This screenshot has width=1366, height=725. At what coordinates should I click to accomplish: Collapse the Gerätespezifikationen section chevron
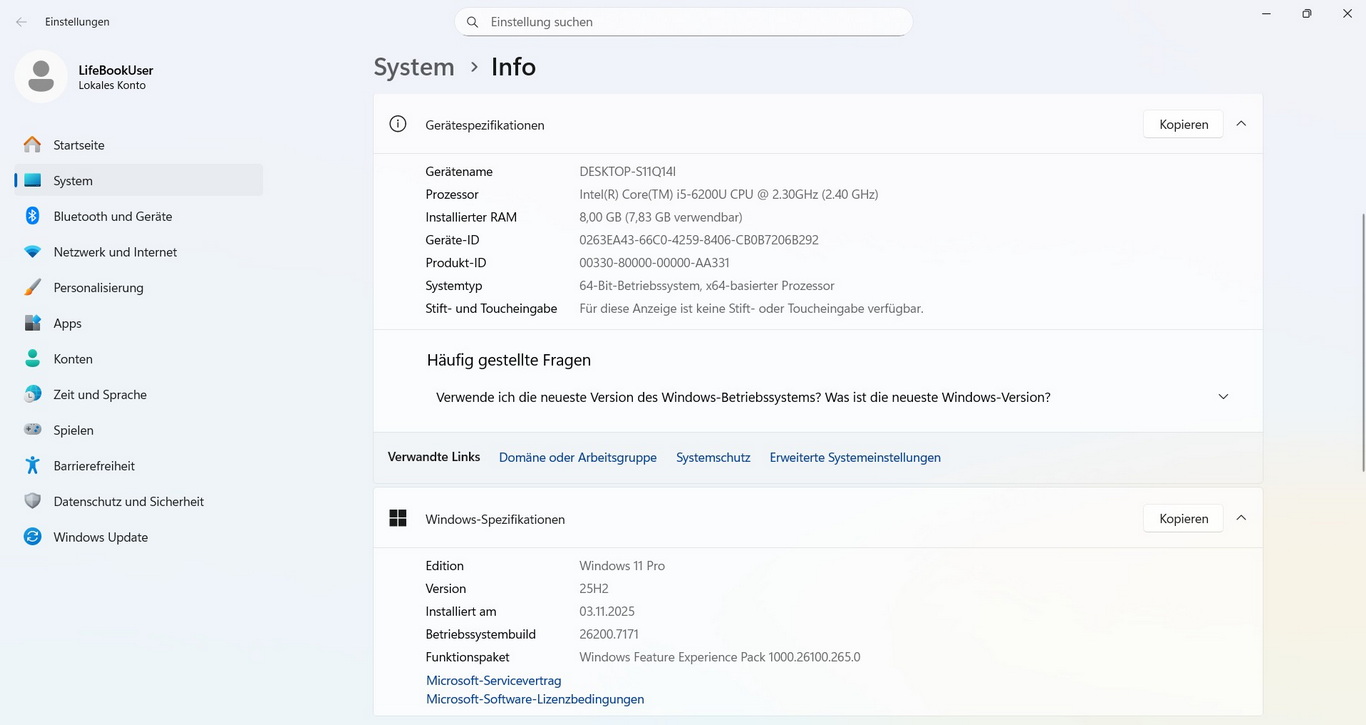(x=1241, y=124)
